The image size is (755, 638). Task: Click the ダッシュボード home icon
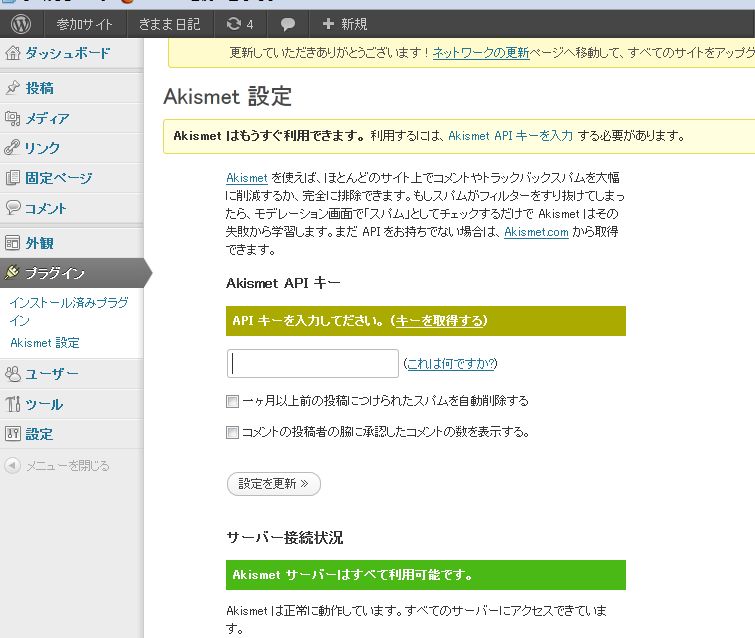[x=13, y=53]
